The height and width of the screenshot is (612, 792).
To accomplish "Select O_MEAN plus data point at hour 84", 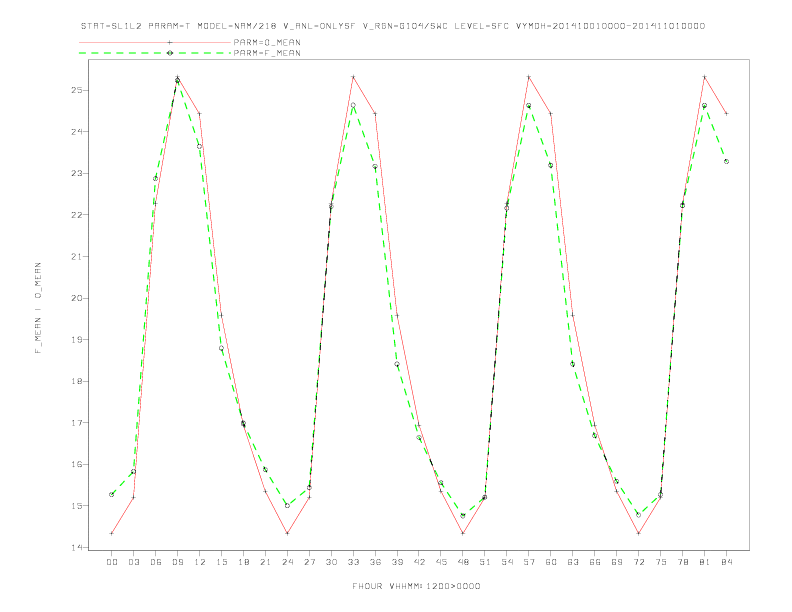I will pyautogui.click(x=726, y=114).
